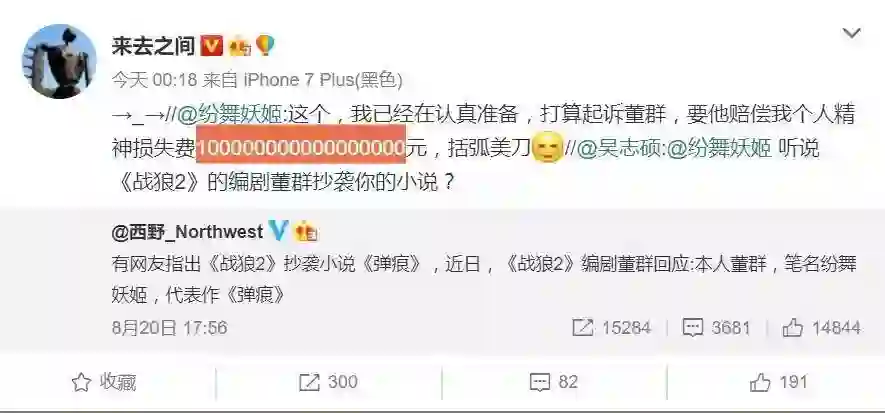Viewport: 885px width, 413px height.
Task: Click the original post repost count 15284
Action: (x=612, y=328)
